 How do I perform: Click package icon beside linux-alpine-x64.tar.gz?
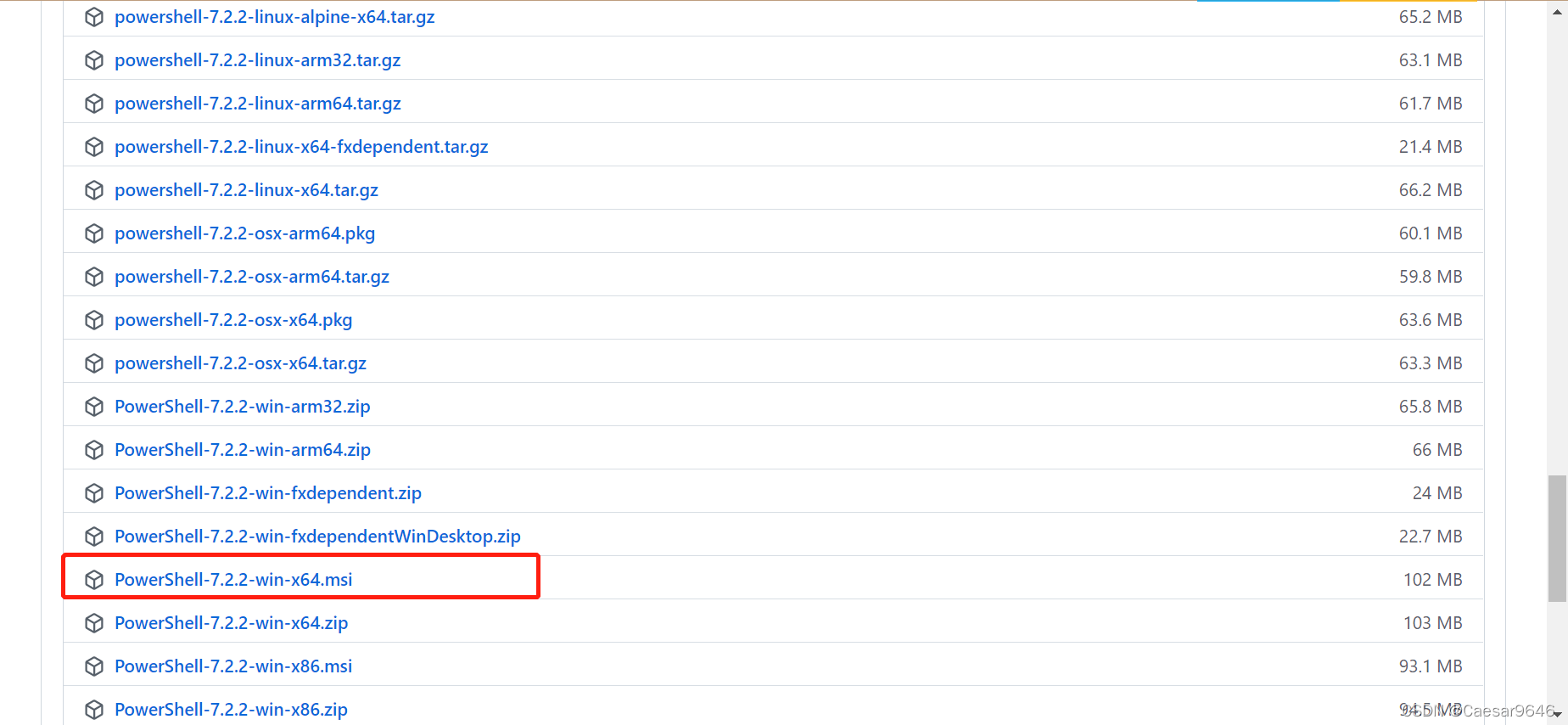(94, 17)
